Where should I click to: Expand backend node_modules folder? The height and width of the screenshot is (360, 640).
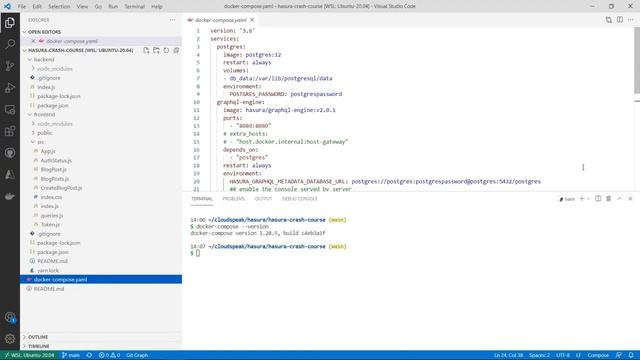click(33, 69)
